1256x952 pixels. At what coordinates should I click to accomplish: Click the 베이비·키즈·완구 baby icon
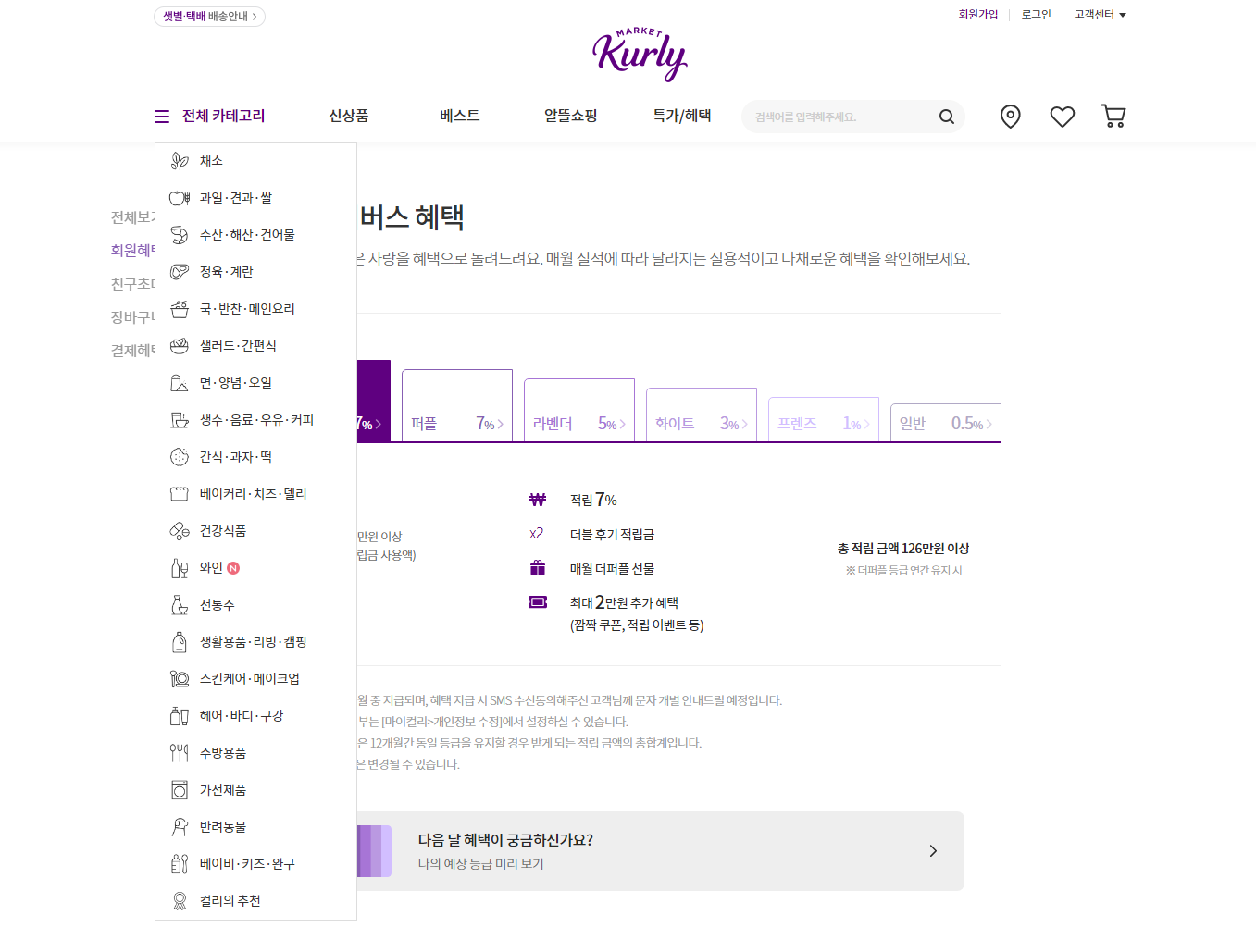180,864
